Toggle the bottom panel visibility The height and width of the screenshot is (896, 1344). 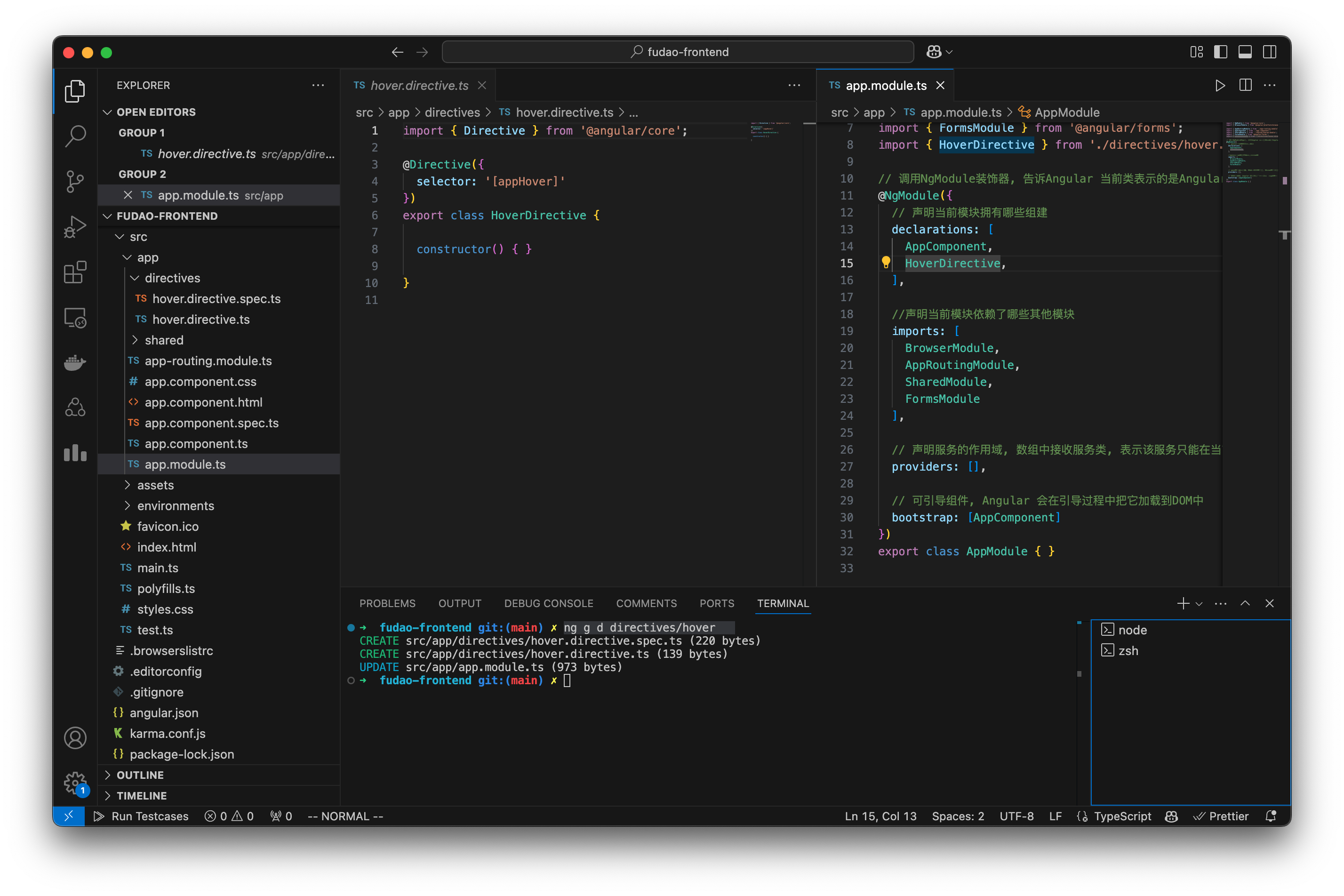(x=1245, y=51)
